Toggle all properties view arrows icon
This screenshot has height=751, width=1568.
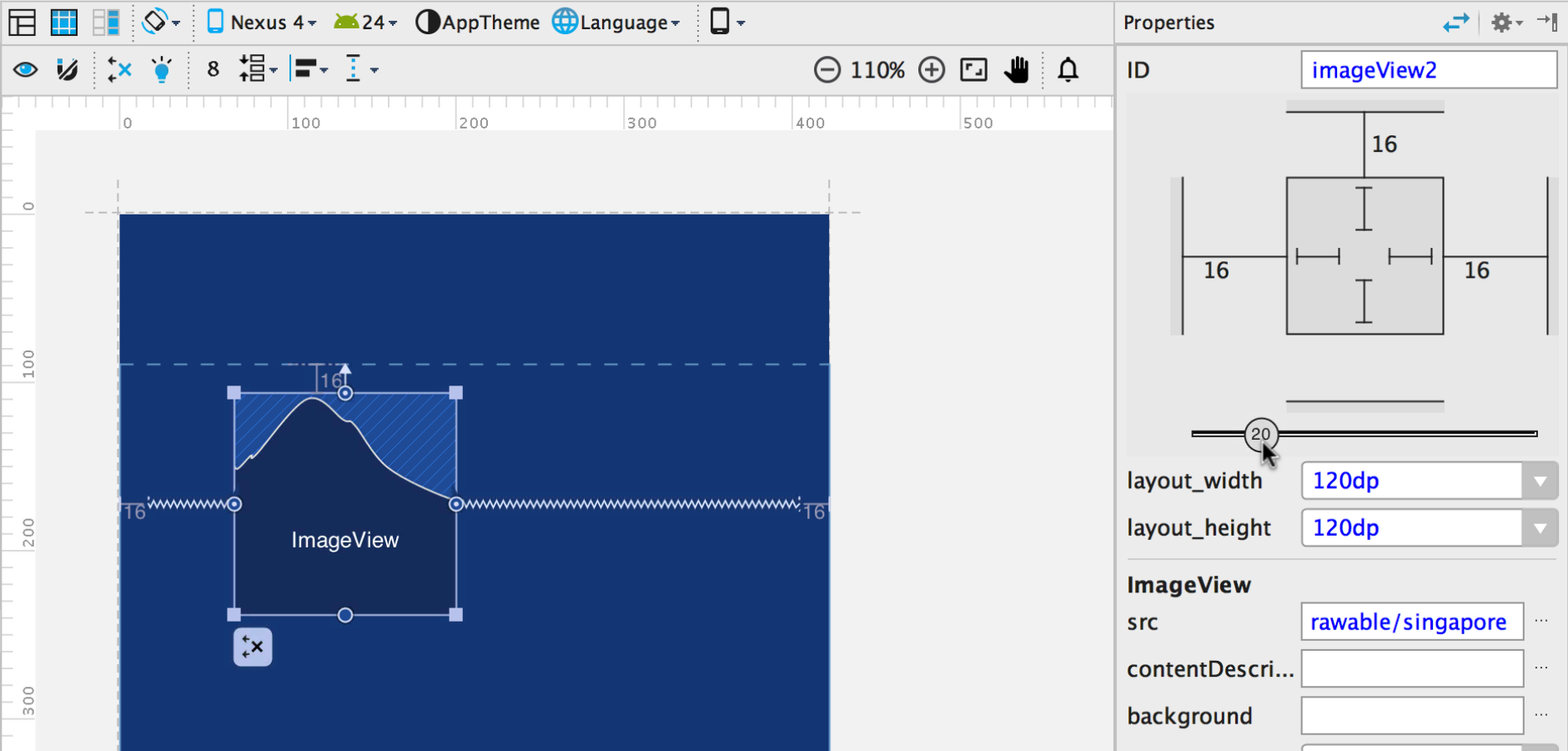[1455, 23]
